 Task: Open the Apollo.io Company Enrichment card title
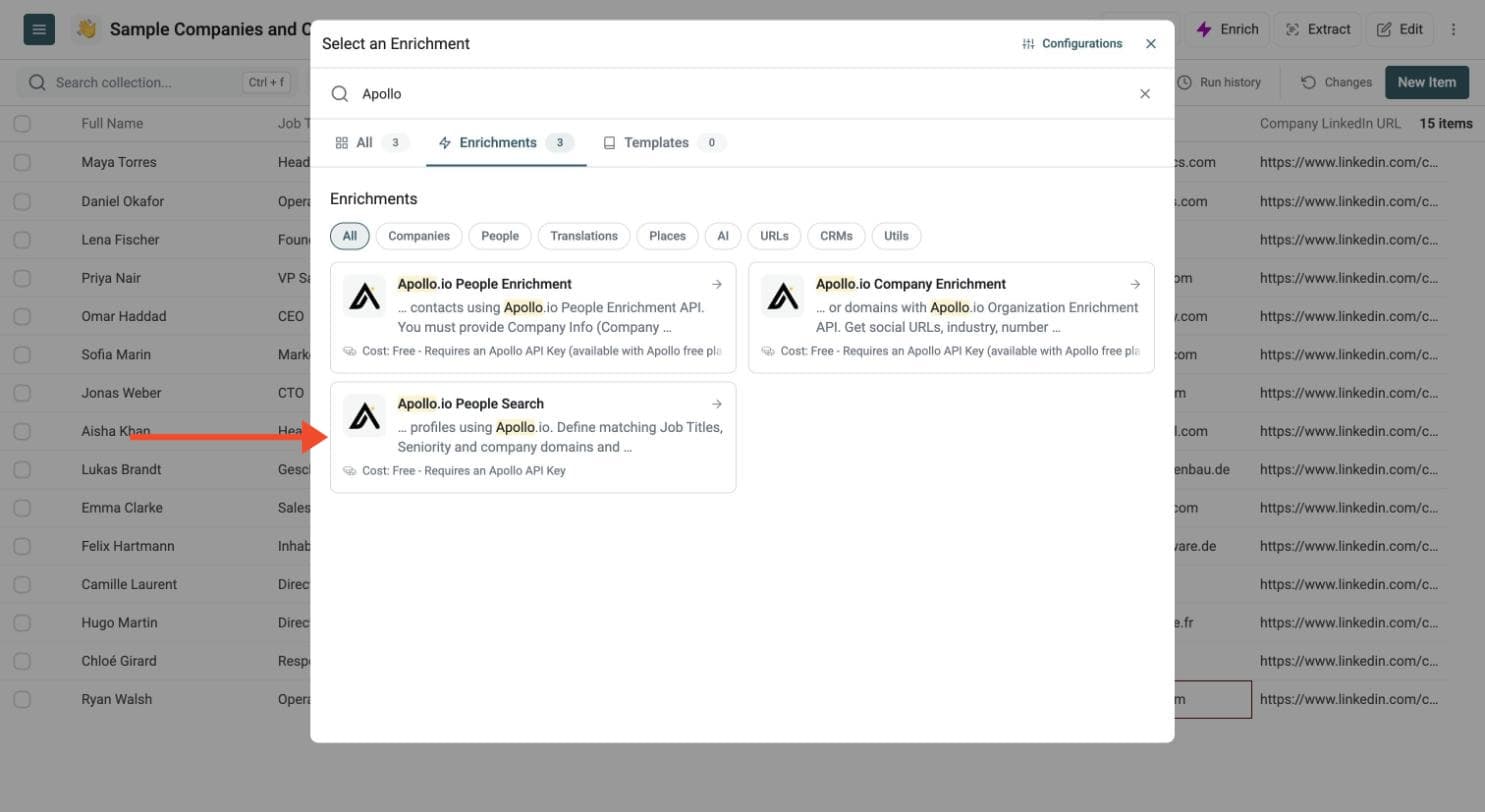[911, 284]
